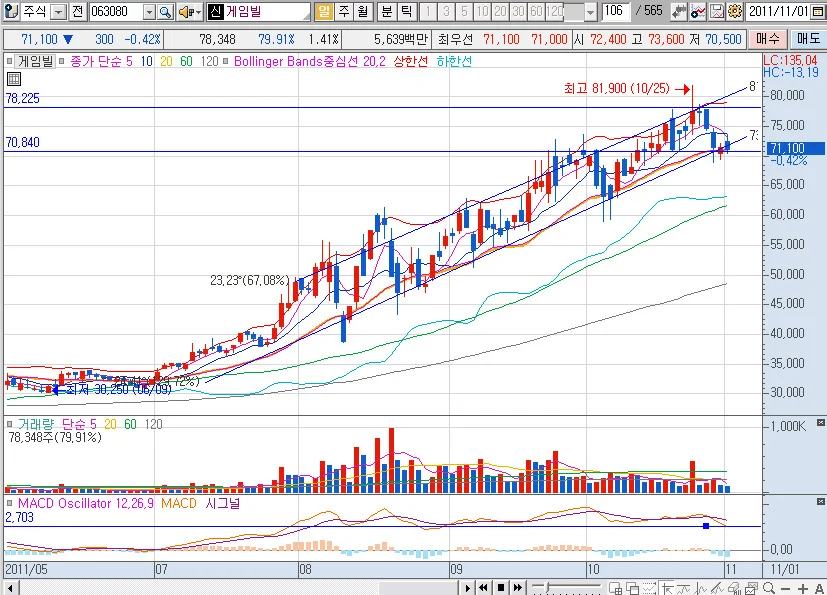Viewport: 827px width, 595px height.
Task: Click the left arrow of horizontal scrollbar
Action: pyautogui.click(x=10, y=588)
